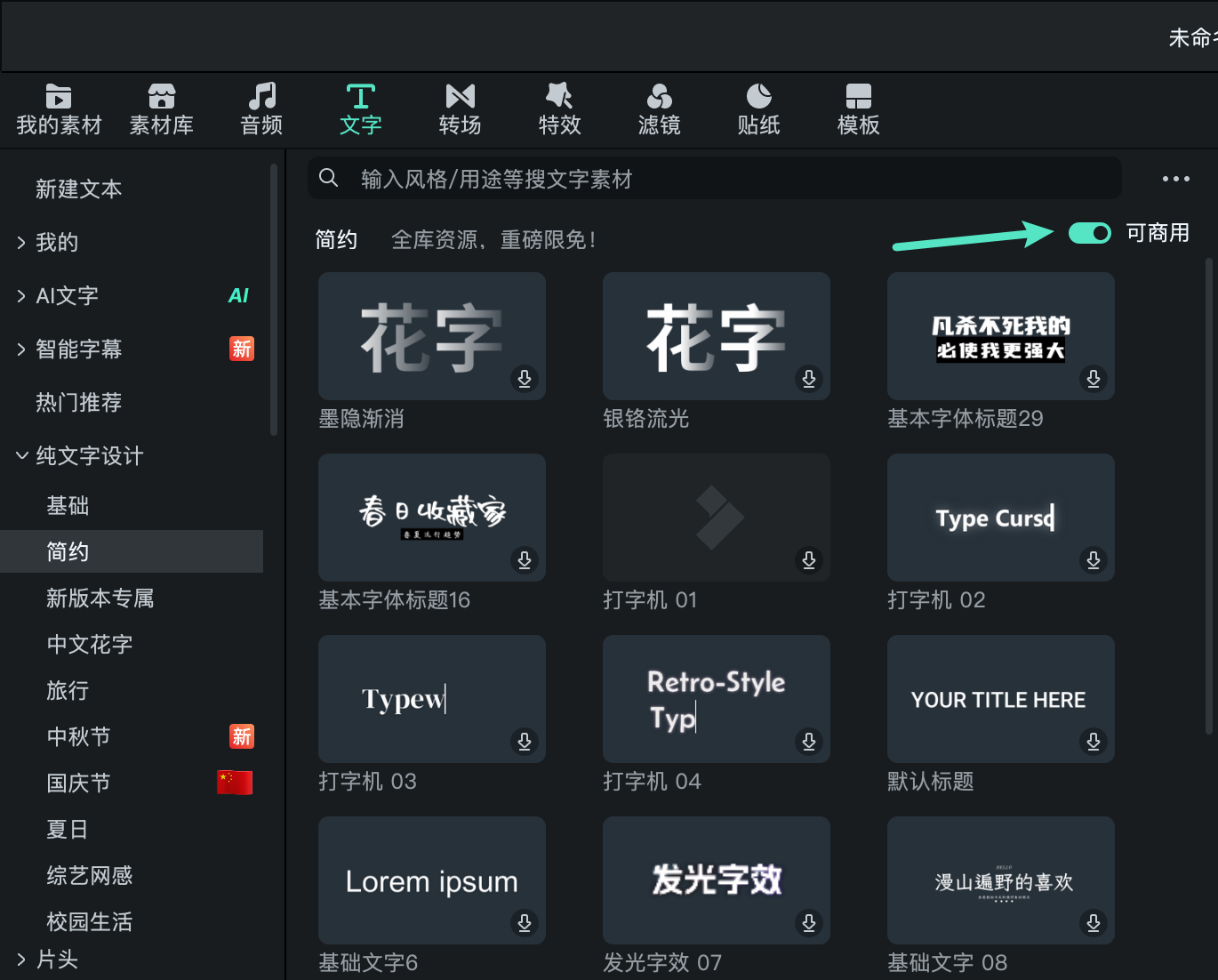Click the text search input field

point(714,179)
